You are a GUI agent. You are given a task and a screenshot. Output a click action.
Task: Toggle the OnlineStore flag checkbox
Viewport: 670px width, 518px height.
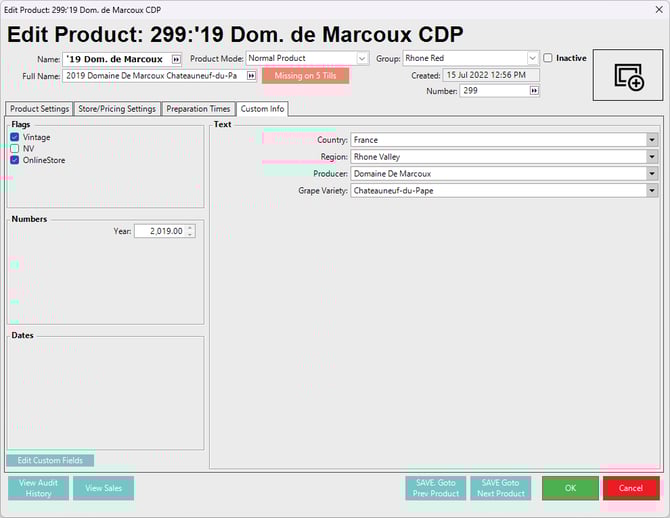(15, 160)
